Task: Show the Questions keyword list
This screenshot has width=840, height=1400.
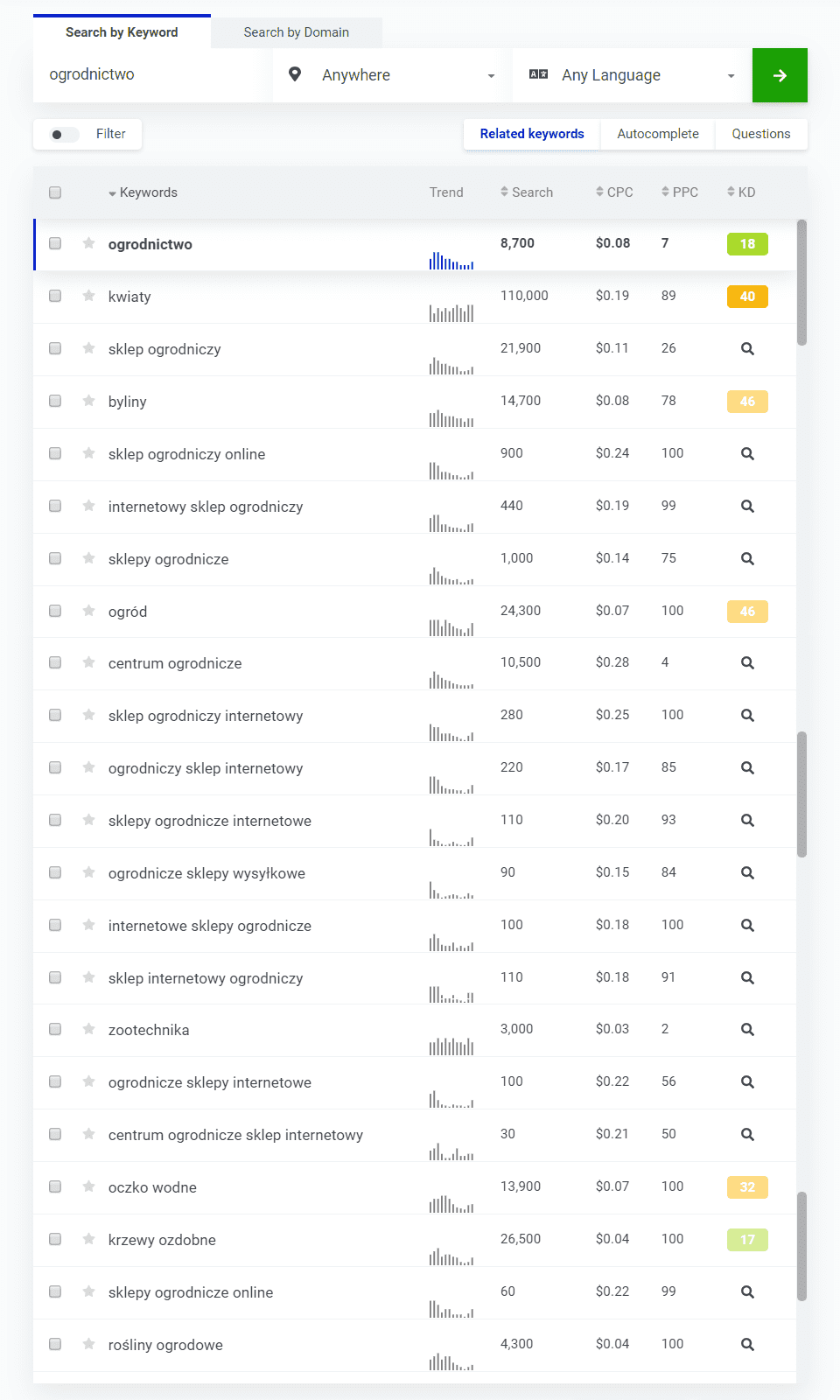Action: point(761,134)
